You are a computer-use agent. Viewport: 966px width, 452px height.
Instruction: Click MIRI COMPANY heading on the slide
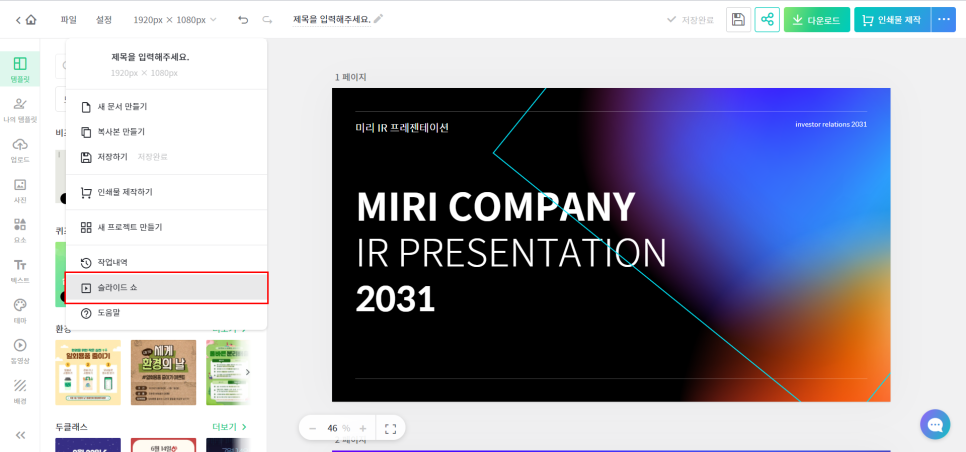pyautogui.click(x=496, y=207)
